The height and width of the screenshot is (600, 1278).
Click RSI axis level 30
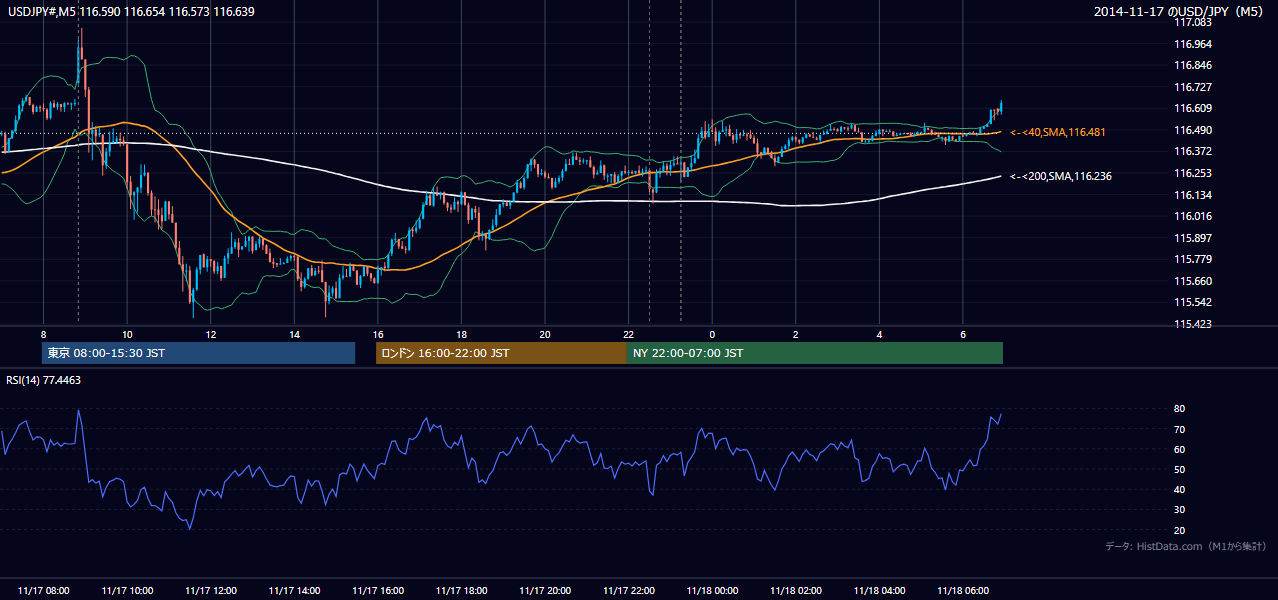tap(1180, 510)
